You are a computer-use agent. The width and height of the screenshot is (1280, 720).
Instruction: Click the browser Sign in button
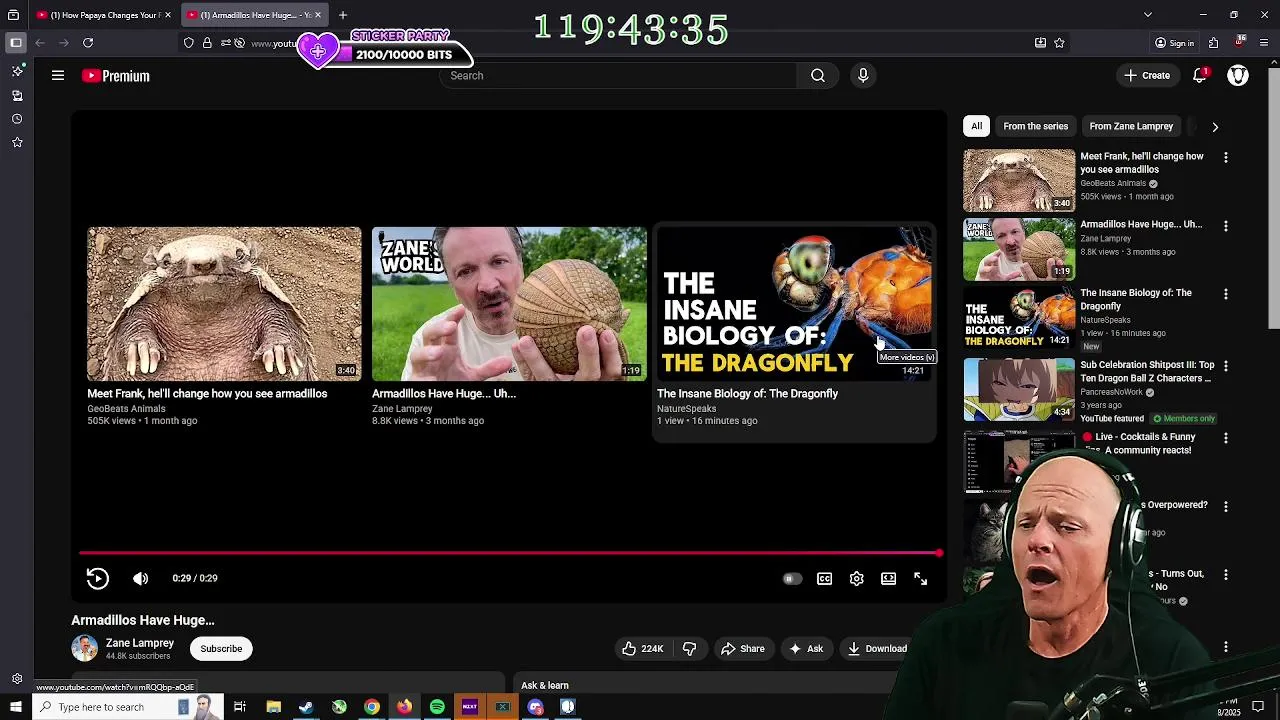(x=1174, y=43)
